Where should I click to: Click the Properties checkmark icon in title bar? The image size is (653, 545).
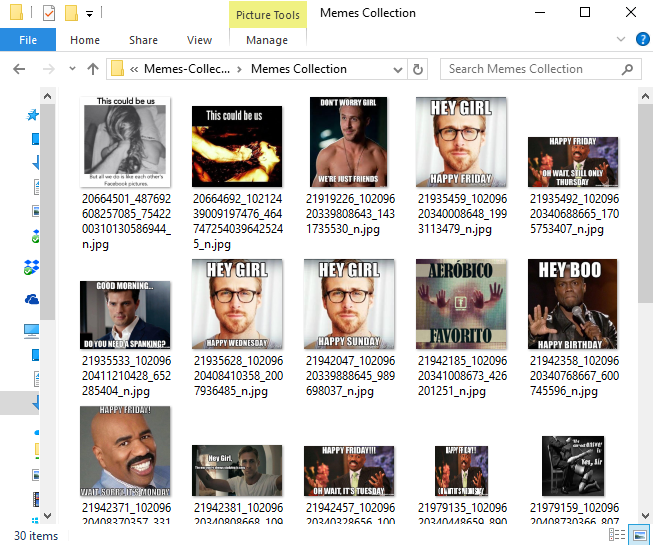point(49,13)
